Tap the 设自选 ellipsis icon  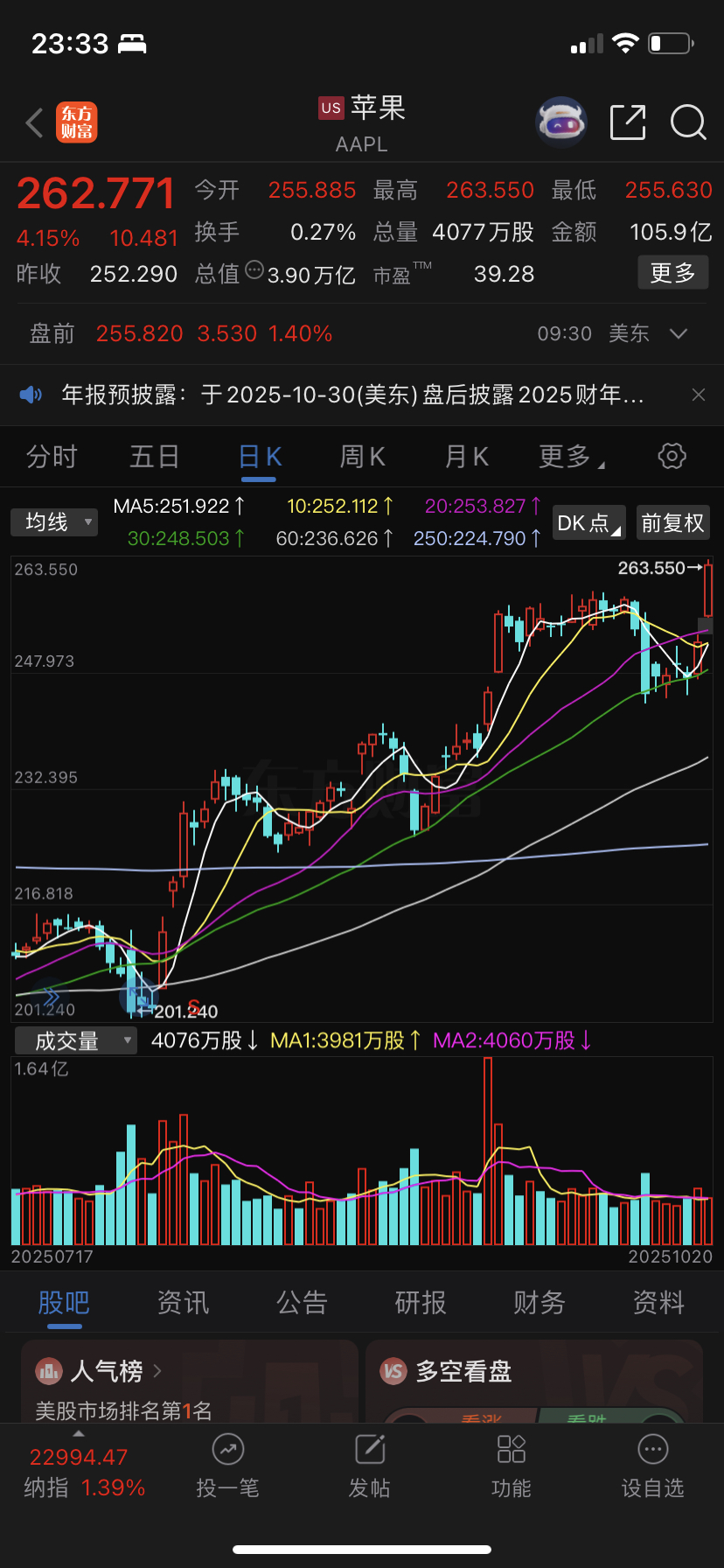click(x=653, y=1450)
